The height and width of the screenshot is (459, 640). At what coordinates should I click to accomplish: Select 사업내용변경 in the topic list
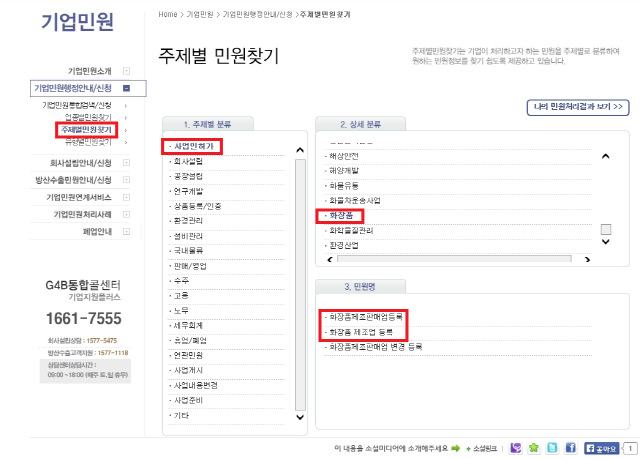point(196,385)
